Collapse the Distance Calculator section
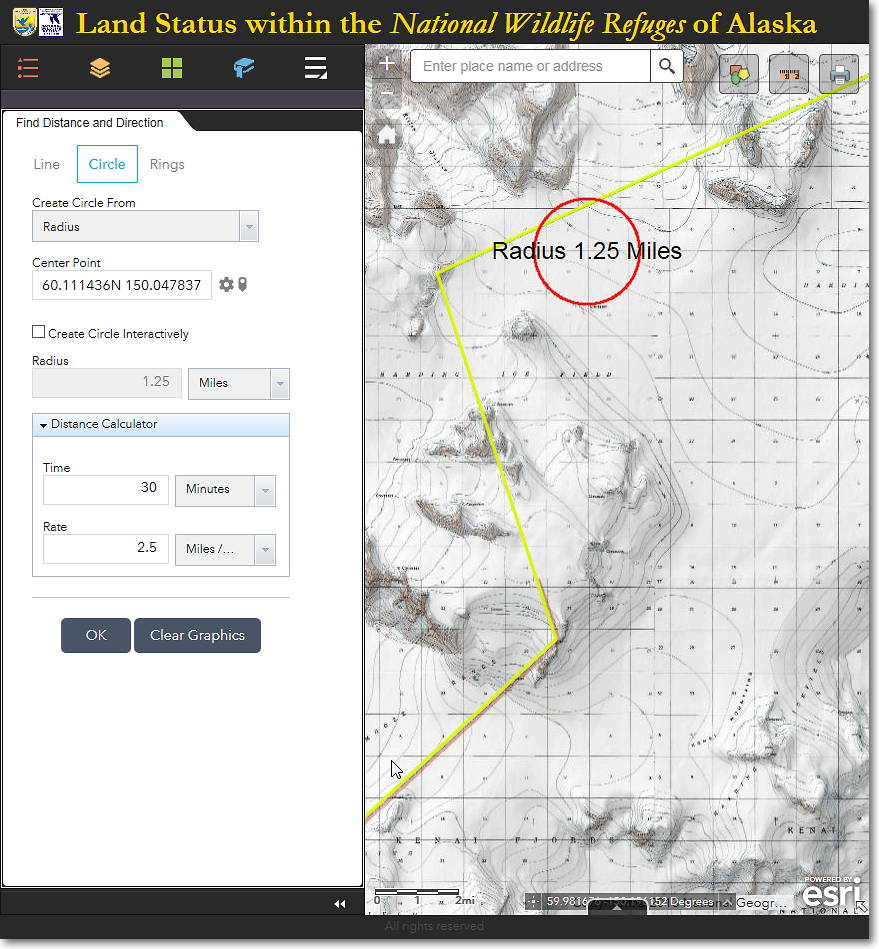 [44, 425]
